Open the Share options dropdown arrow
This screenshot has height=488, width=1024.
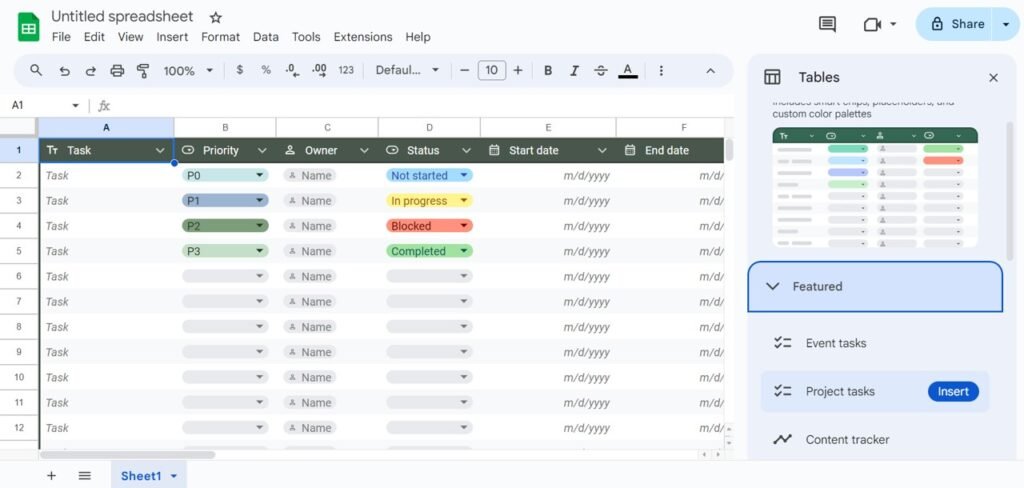point(1005,24)
